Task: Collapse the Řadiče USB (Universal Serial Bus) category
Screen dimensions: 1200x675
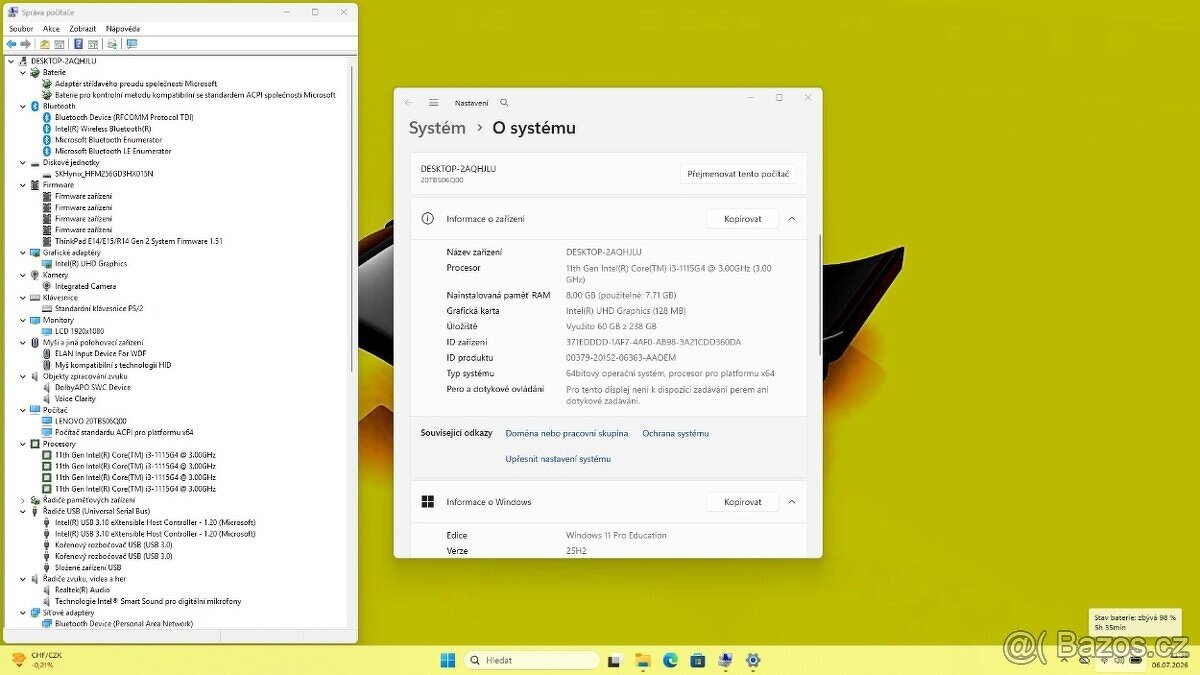Action: [23, 511]
